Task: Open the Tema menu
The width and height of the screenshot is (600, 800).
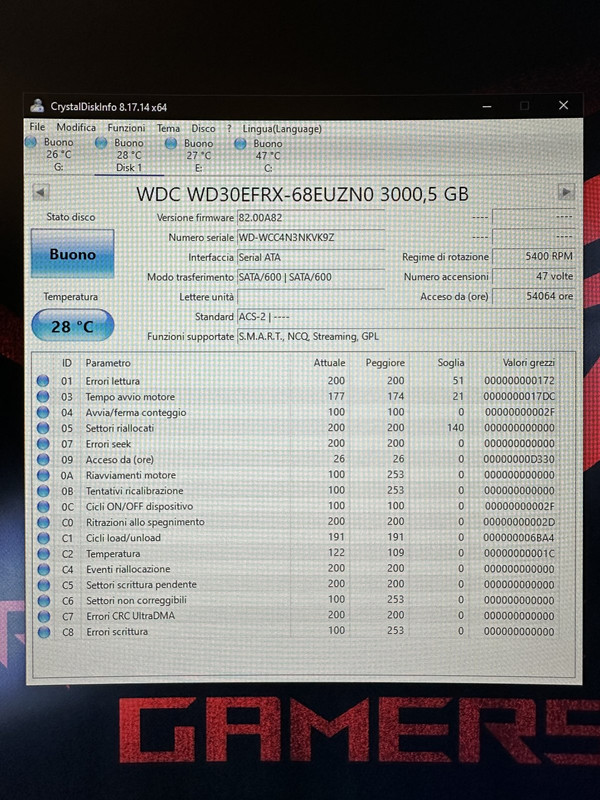Action: point(168,129)
